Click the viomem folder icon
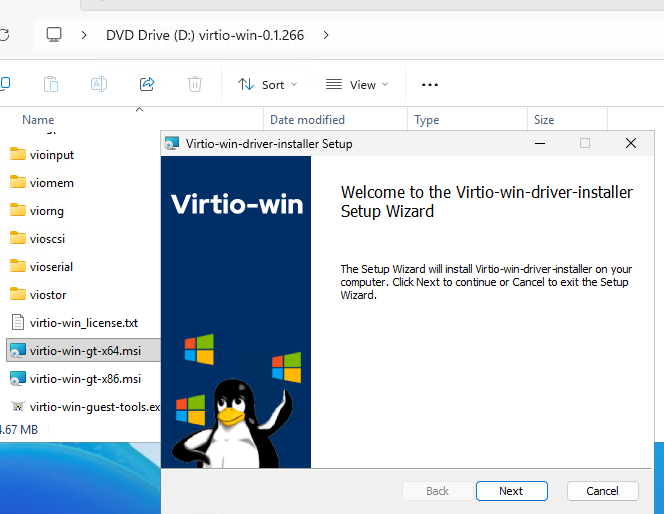Viewport: 664px width, 514px height. (x=18, y=182)
